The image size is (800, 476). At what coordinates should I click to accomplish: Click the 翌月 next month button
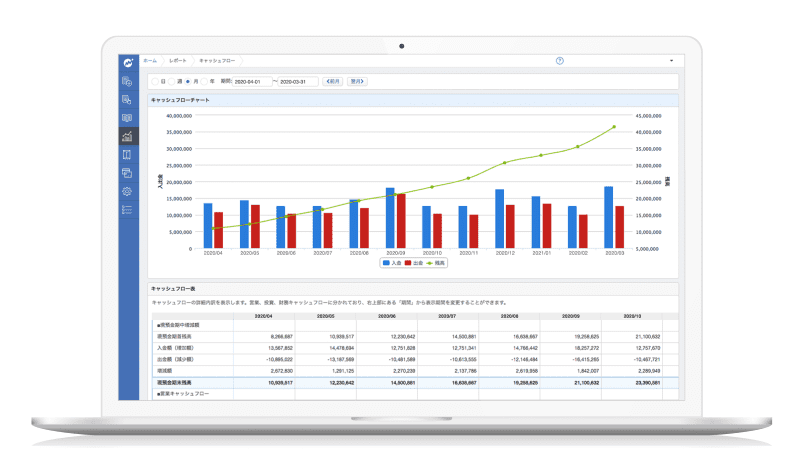coord(357,82)
